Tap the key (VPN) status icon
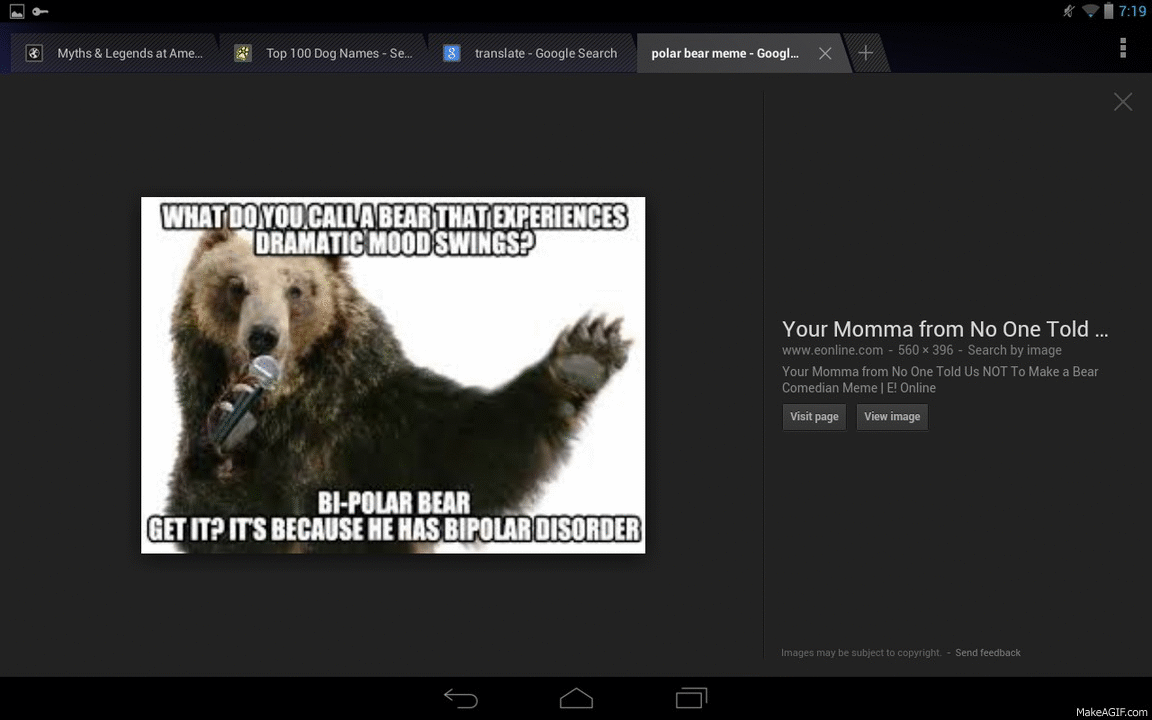1152x720 pixels. coord(40,12)
